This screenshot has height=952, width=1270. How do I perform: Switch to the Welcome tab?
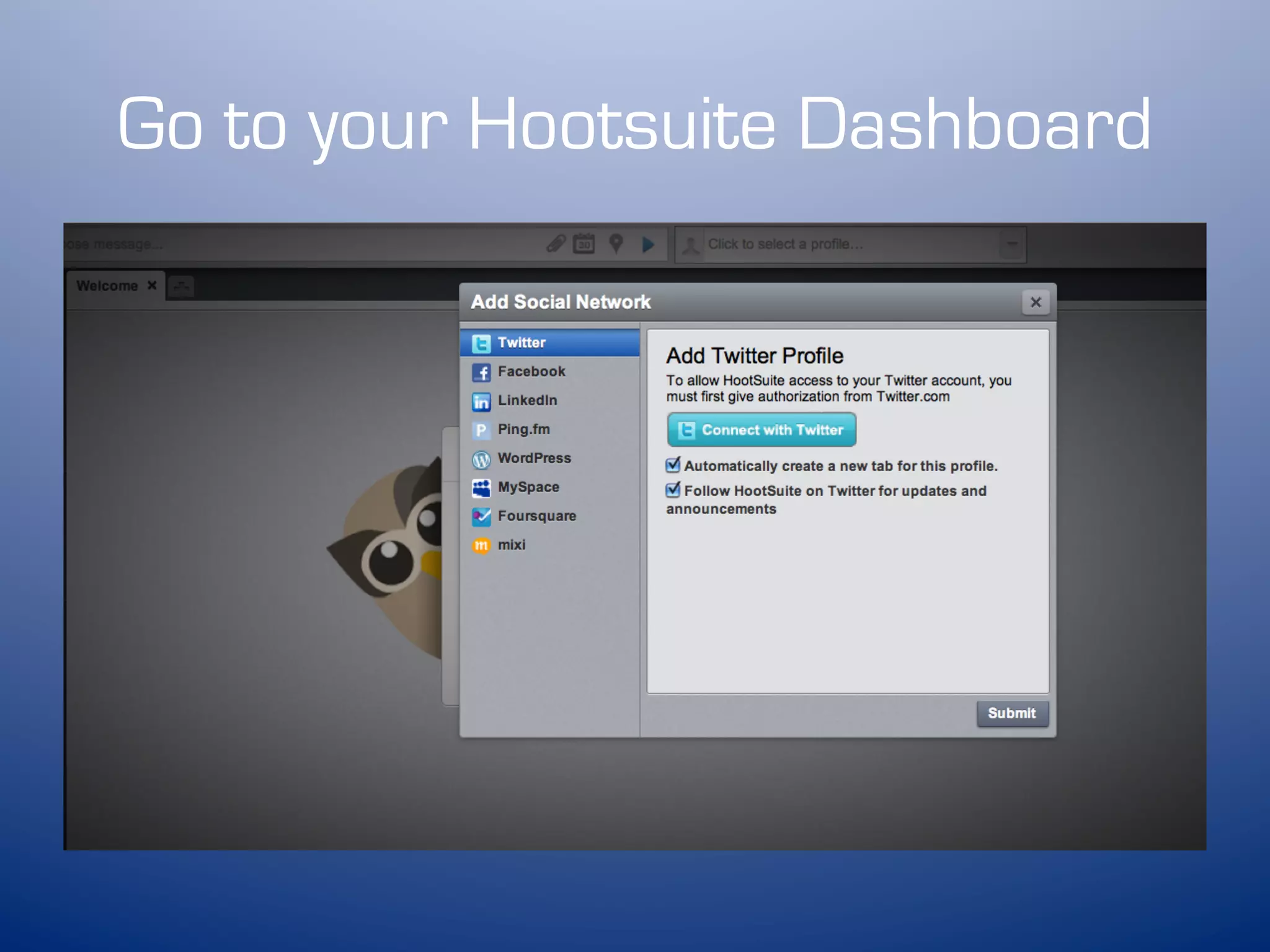click(x=107, y=286)
